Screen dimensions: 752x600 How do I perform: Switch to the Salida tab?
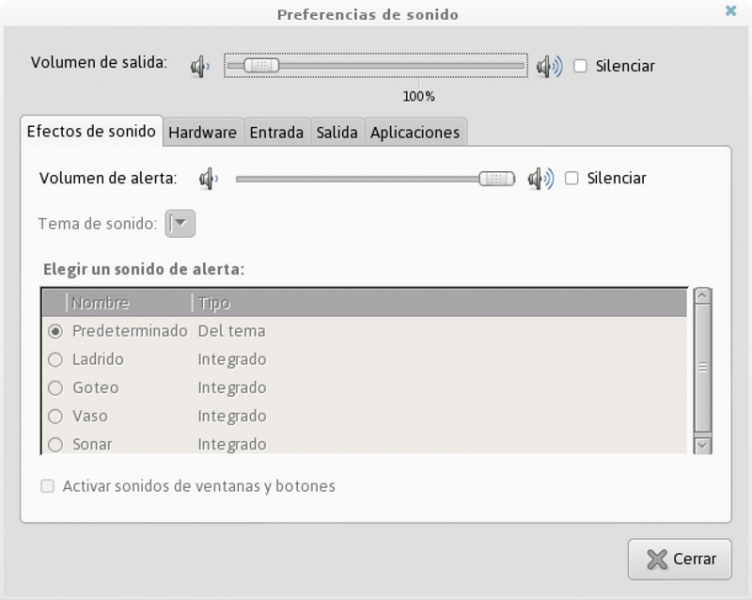coord(337,132)
